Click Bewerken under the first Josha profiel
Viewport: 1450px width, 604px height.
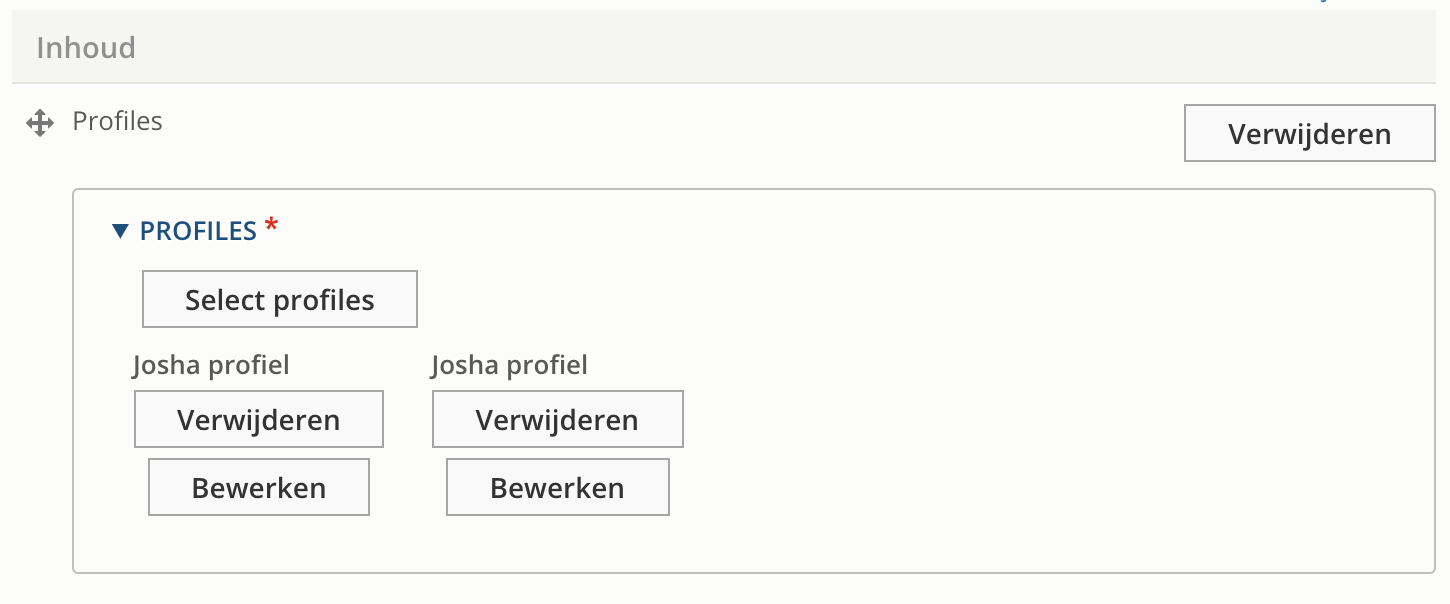pyautogui.click(x=259, y=488)
